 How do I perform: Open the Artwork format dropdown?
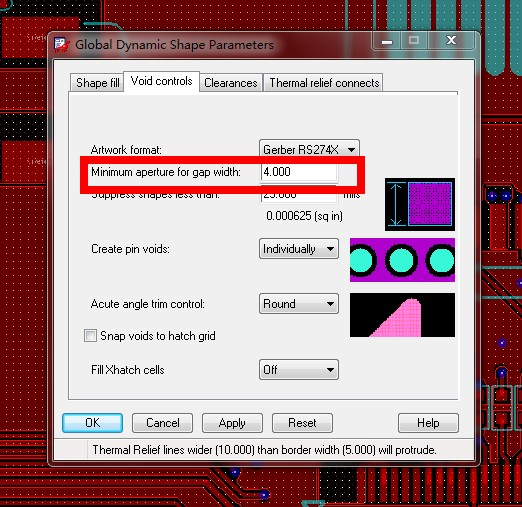pyautogui.click(x=309, y=149)
